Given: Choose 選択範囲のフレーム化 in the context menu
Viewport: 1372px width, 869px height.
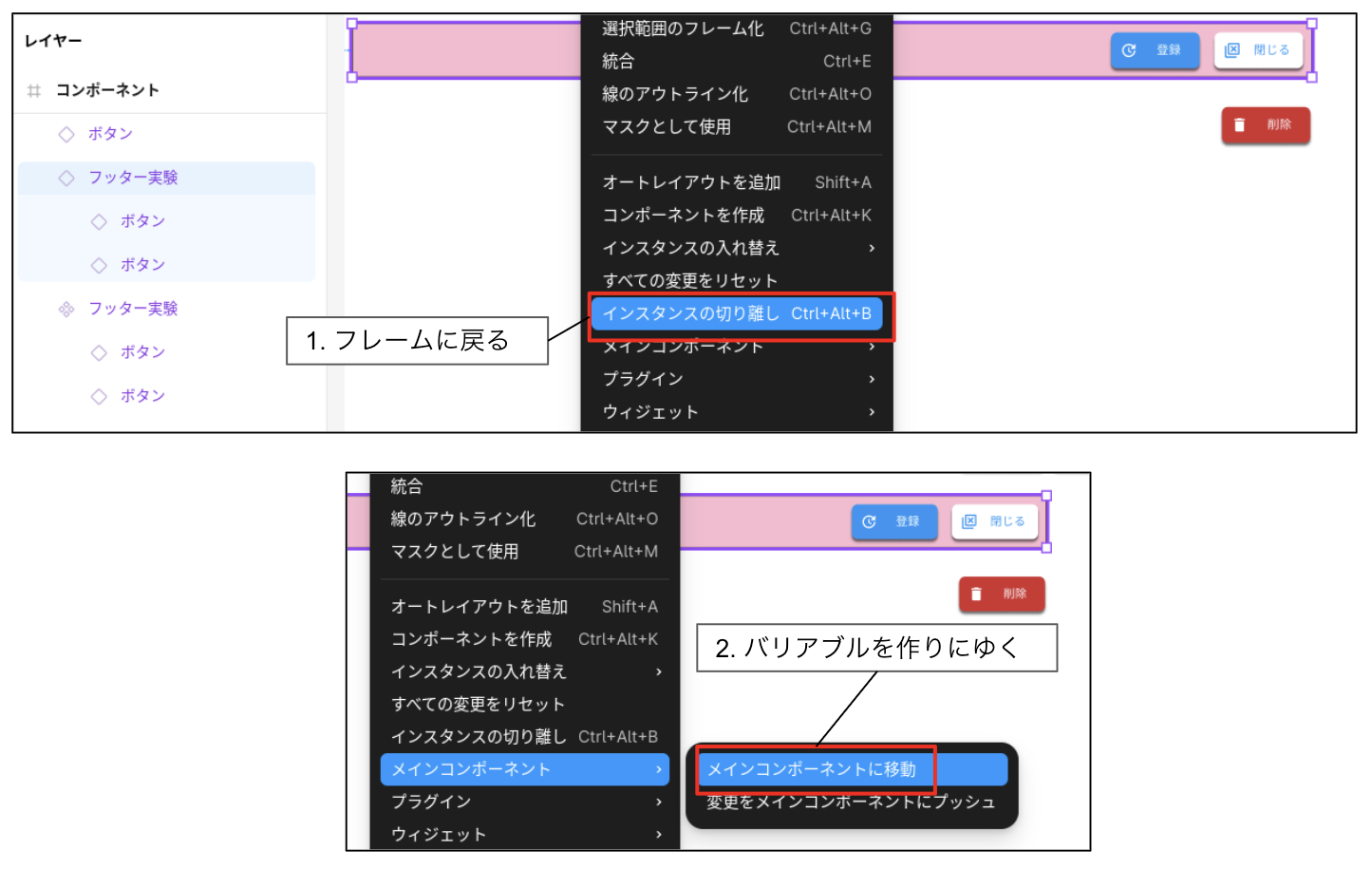Looking at the screenshot, I should [737, 28].
